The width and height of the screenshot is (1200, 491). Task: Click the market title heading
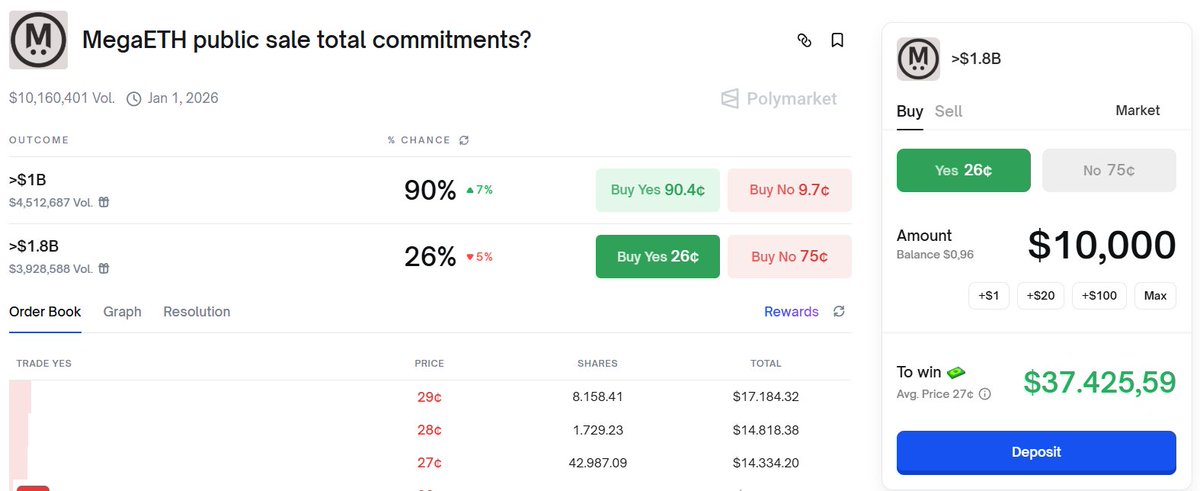tap(306, 40)
